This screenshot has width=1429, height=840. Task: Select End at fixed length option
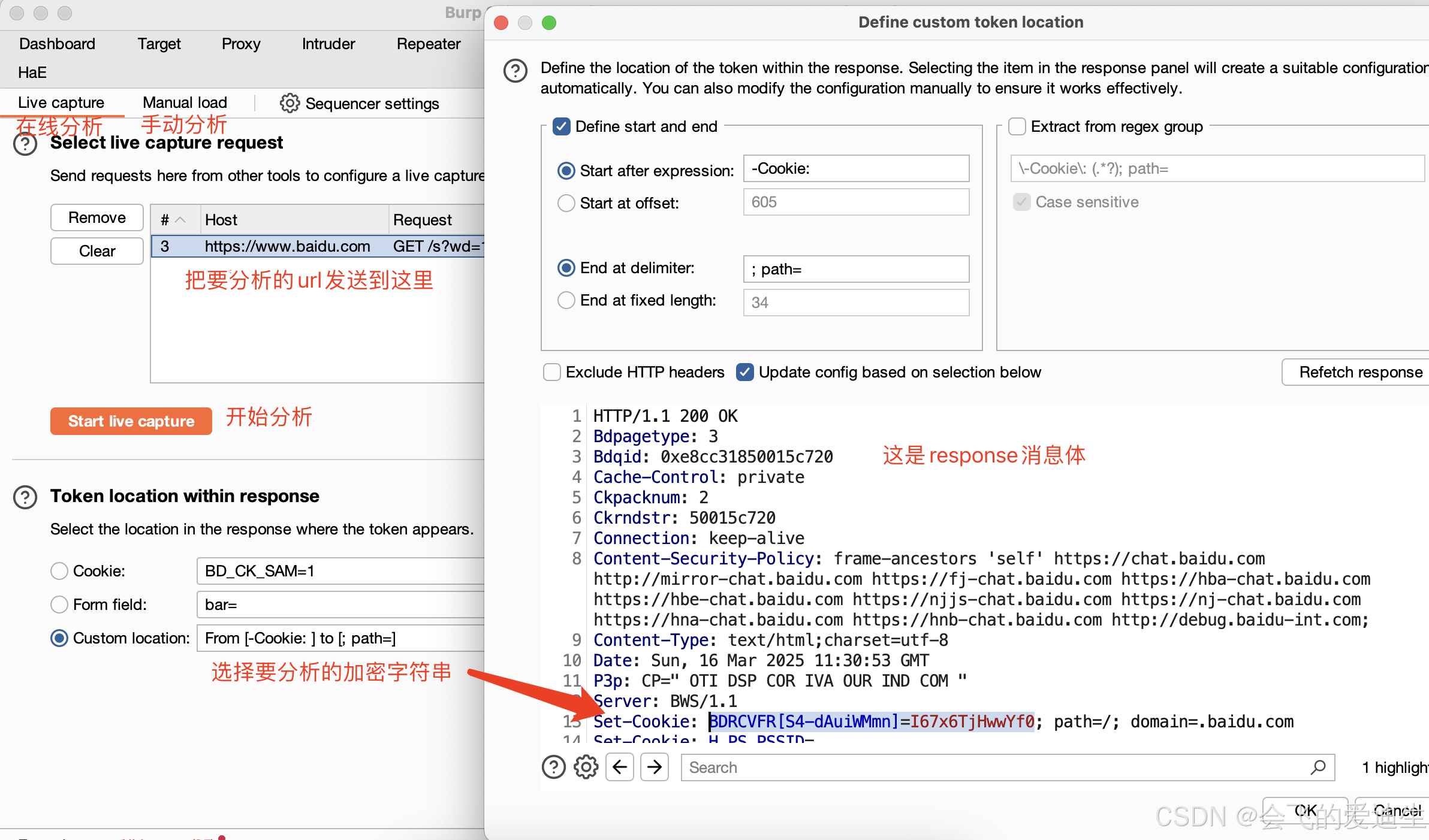pyautogui.click(x=566, y=300)
